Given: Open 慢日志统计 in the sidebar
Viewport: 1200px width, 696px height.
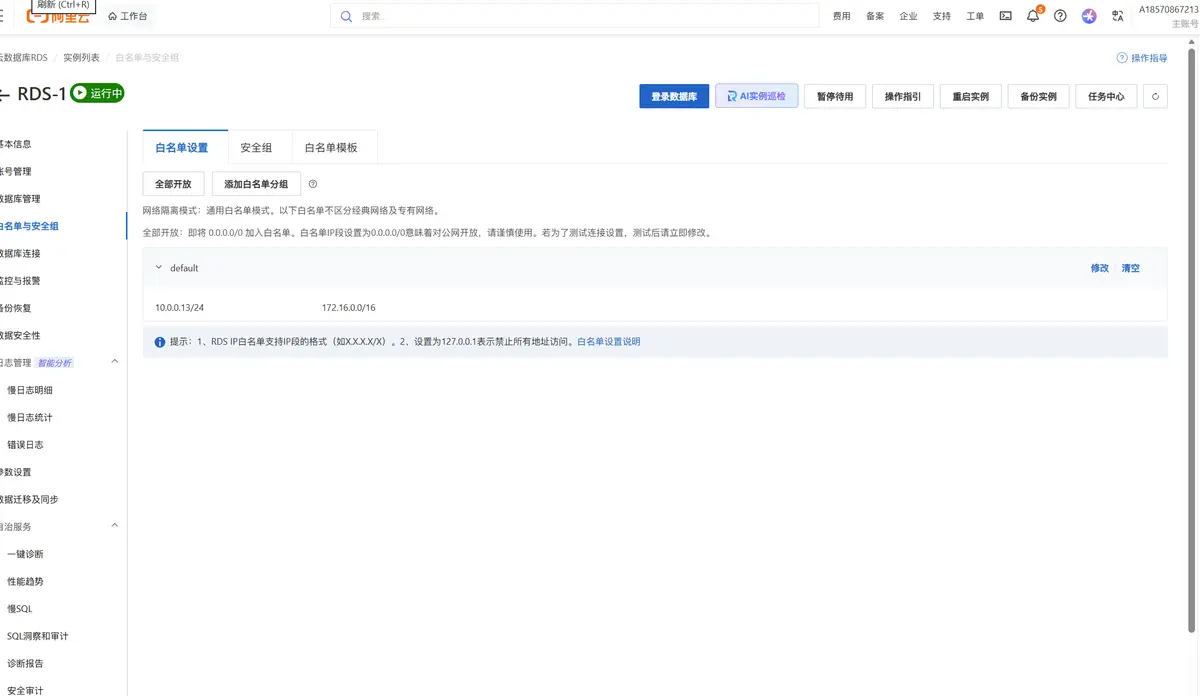Looking at the screenshot, I should click(30, 417).
